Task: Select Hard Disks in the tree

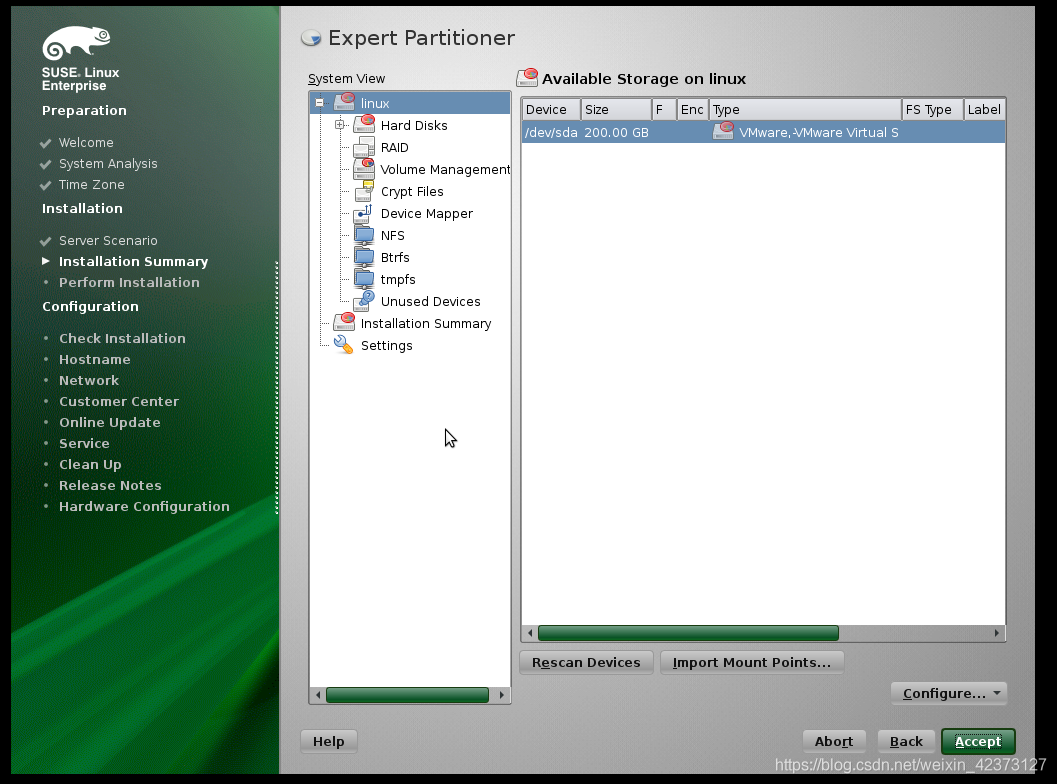Action: point(414,125)
